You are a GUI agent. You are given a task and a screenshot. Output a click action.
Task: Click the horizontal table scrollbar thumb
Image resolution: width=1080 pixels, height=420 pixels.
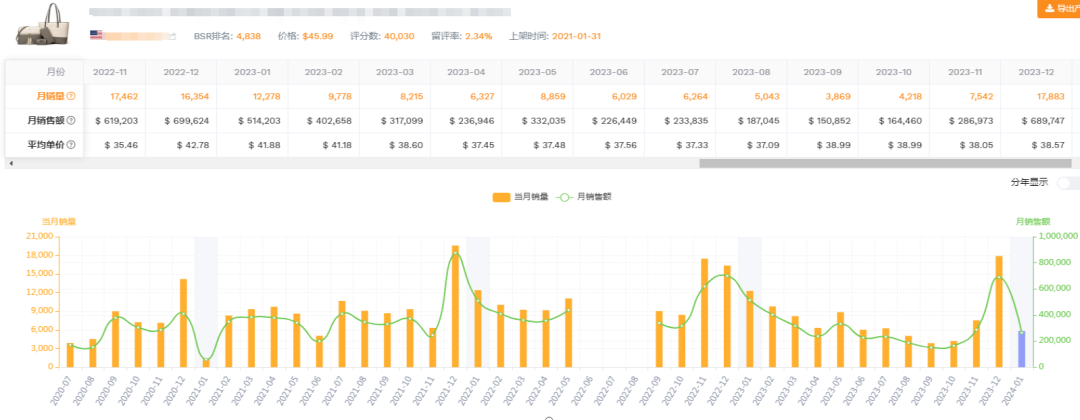point(885,163)
